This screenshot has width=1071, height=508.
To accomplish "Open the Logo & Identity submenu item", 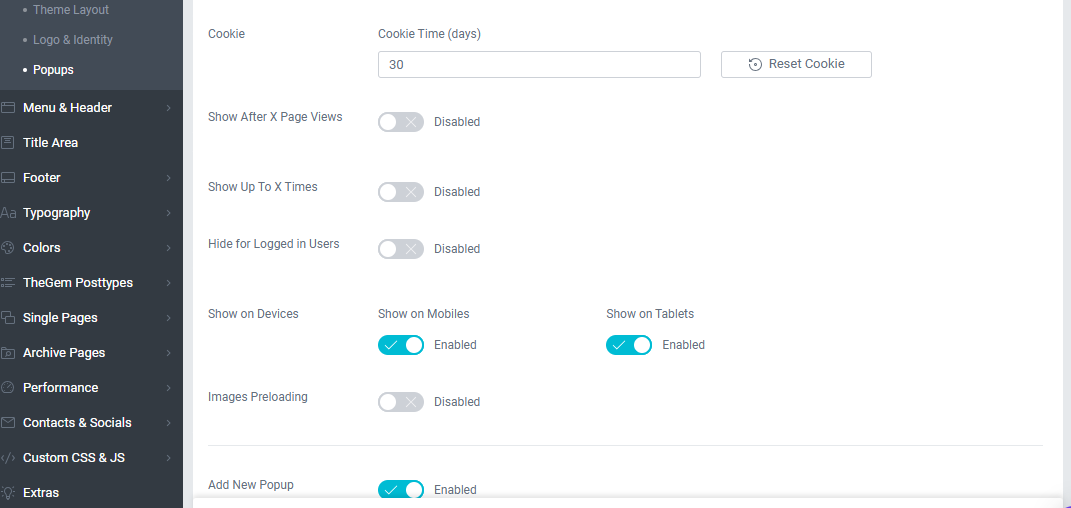I will coord(72,40).
